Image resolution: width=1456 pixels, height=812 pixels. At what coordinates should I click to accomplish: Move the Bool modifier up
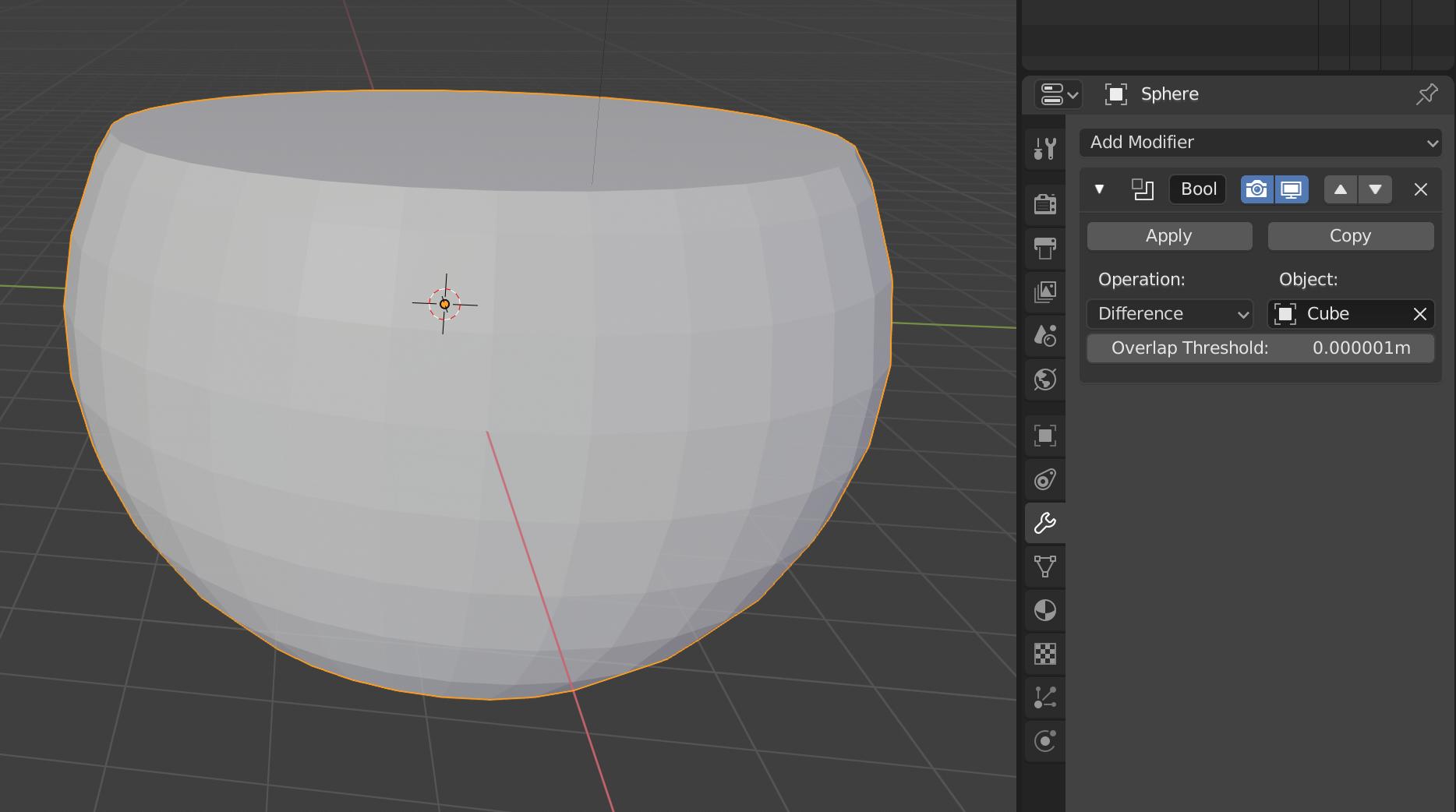[1341, 189]
